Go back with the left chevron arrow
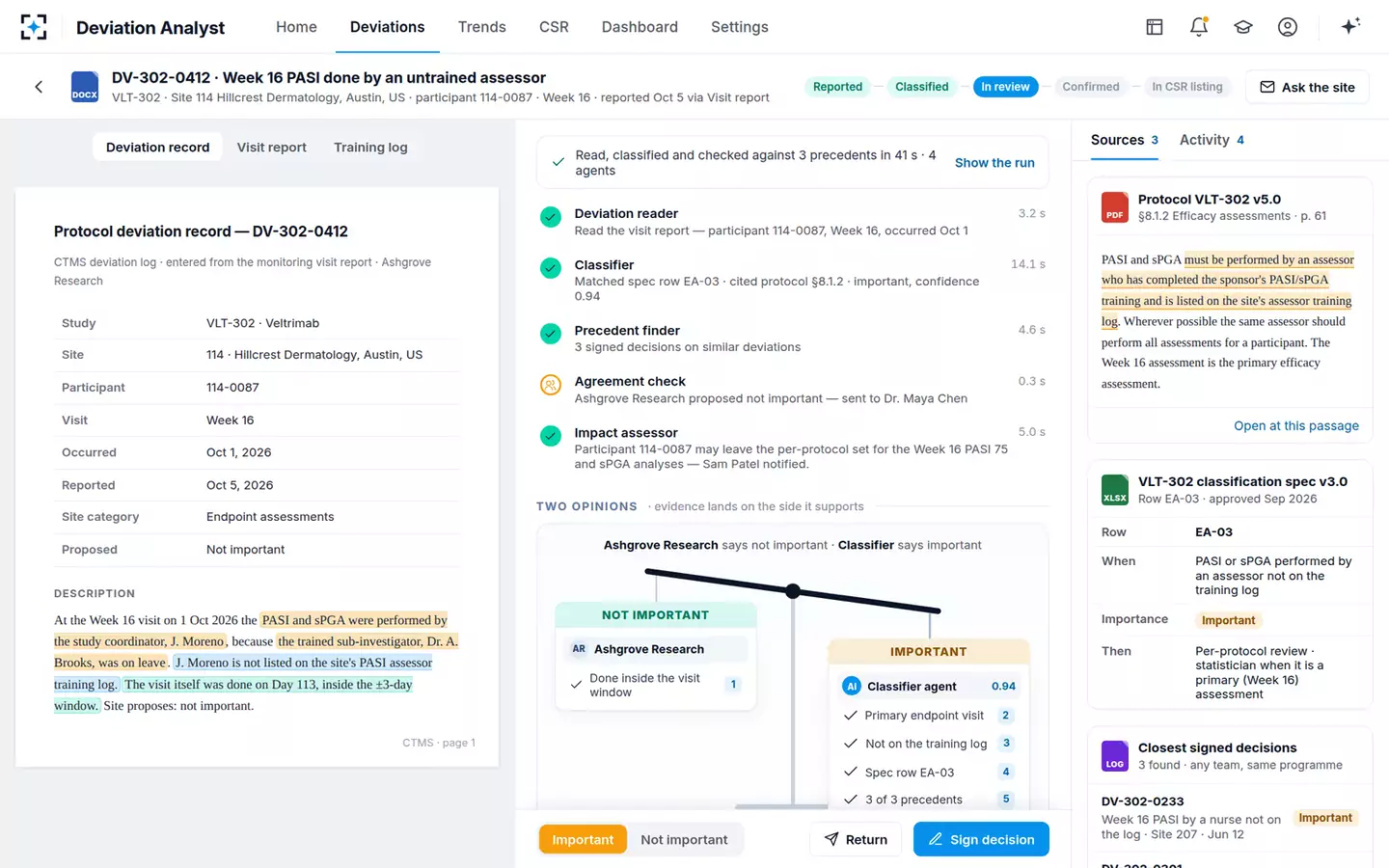 click(x=39, y=87)
